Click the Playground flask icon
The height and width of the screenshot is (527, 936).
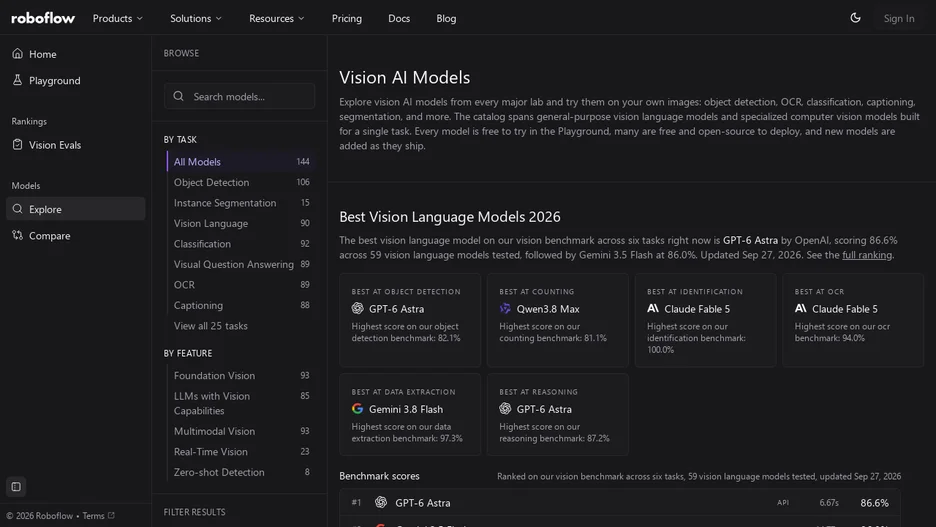pyautogui.click(x=17, y=80)
